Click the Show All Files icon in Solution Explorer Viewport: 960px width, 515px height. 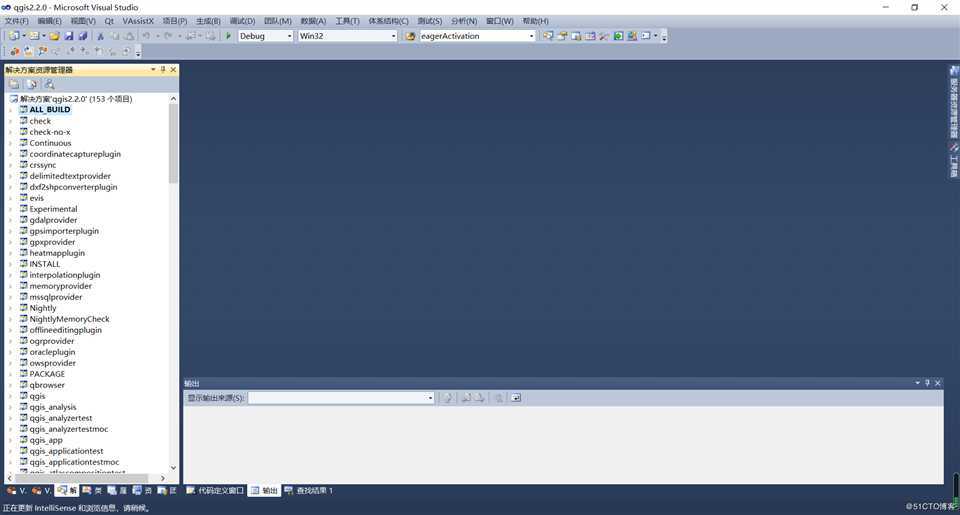pyautogui.click(x=32, y=85)
